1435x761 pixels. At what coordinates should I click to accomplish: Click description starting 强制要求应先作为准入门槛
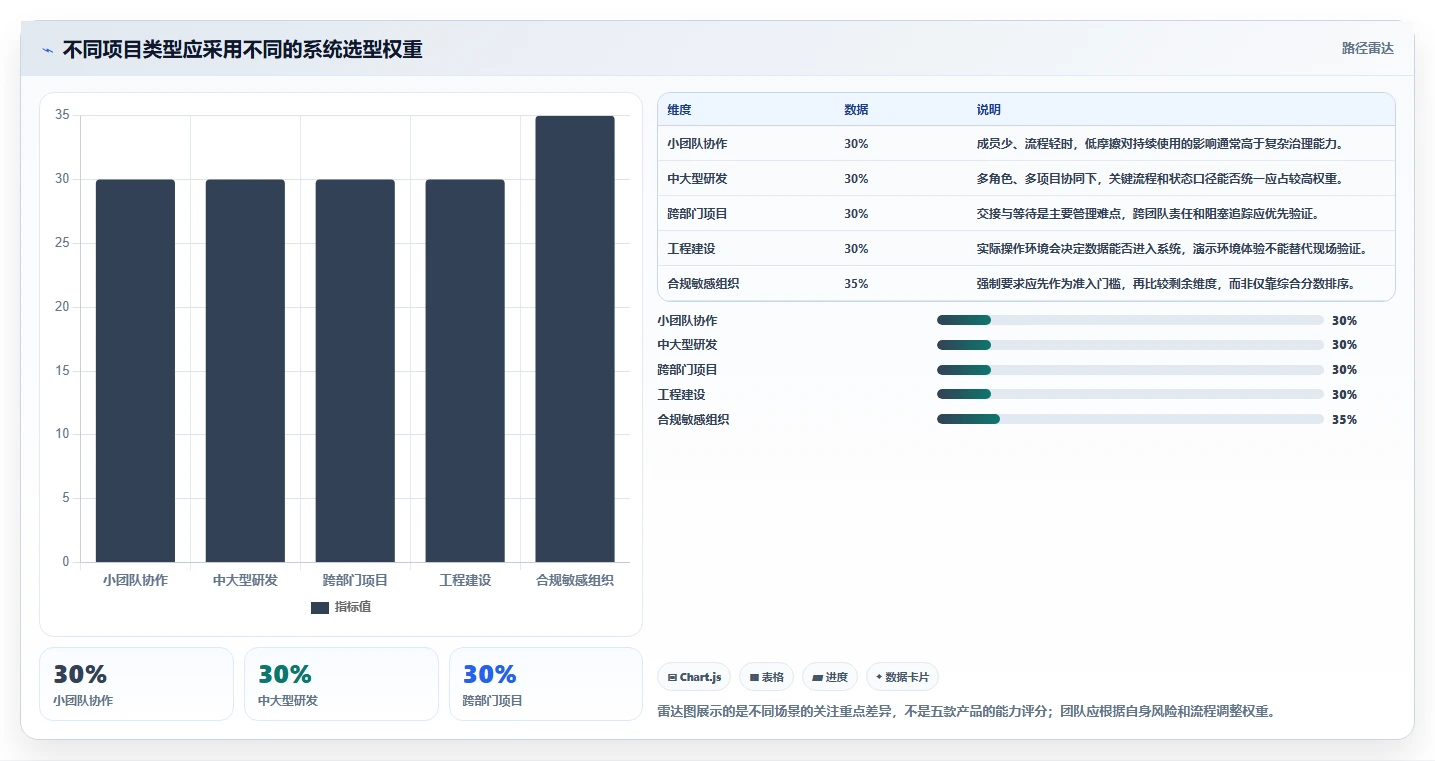click(x=1166, y=284)
